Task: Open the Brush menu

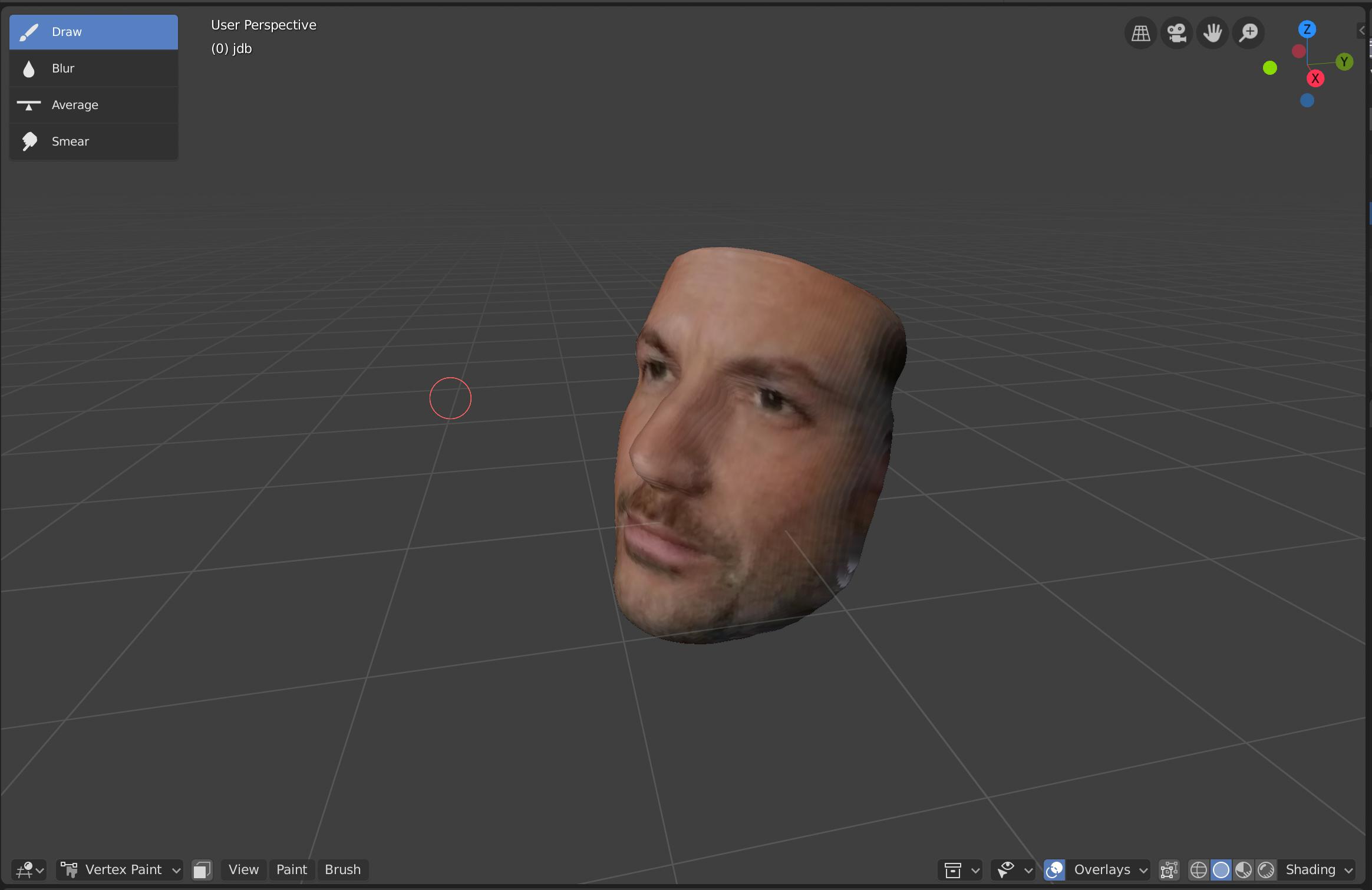Action: 342,869
